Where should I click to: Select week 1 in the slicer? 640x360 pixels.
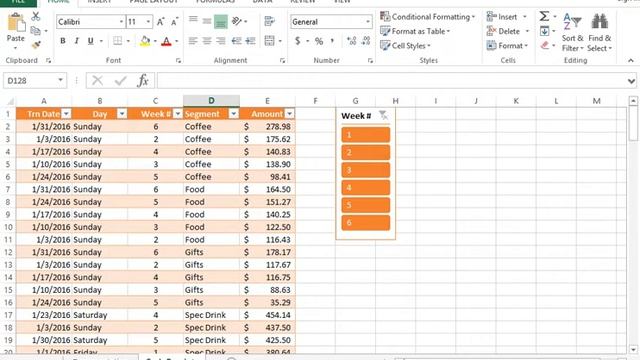(366, 135)
